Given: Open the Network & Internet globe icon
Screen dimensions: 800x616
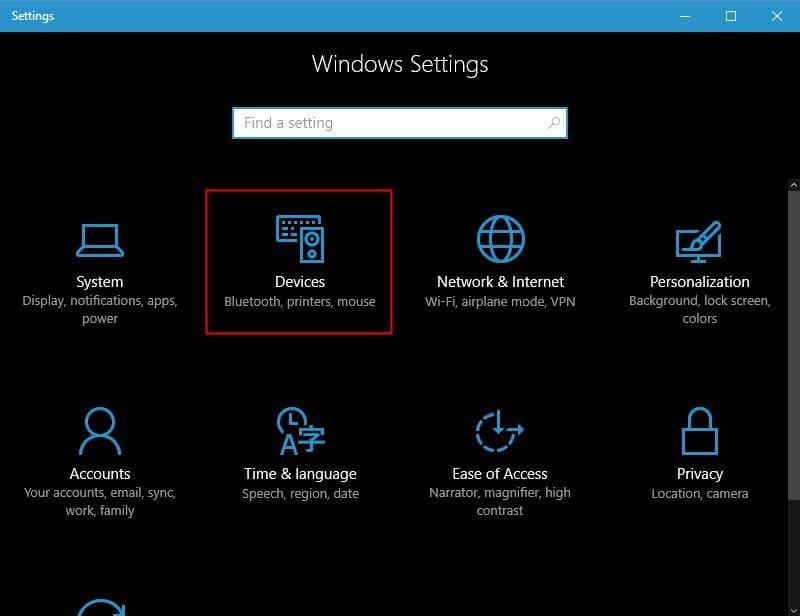Looking at the screenshot, I should pos(501,239).
